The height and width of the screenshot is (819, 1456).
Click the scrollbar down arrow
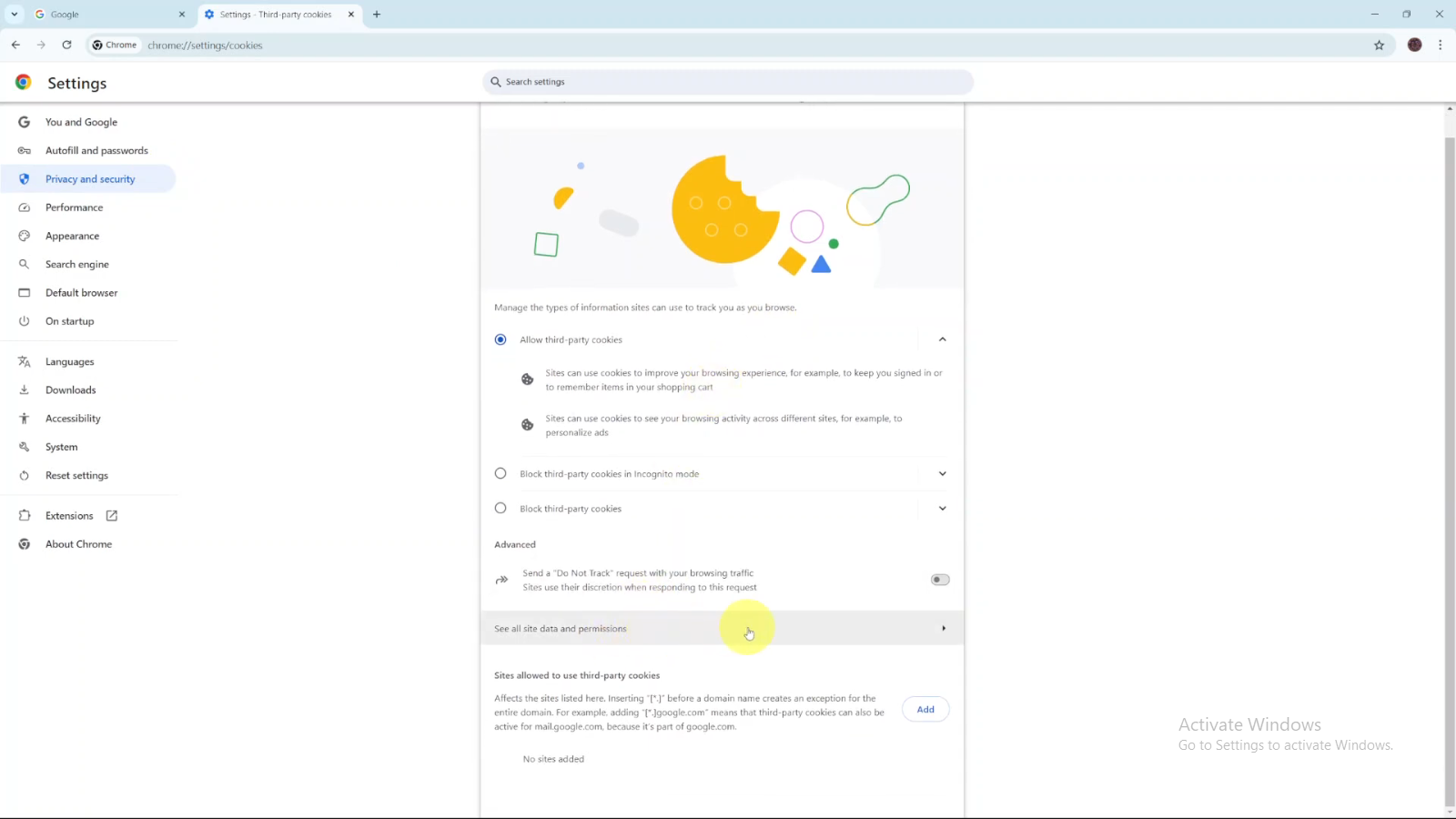coord(1450,813)
